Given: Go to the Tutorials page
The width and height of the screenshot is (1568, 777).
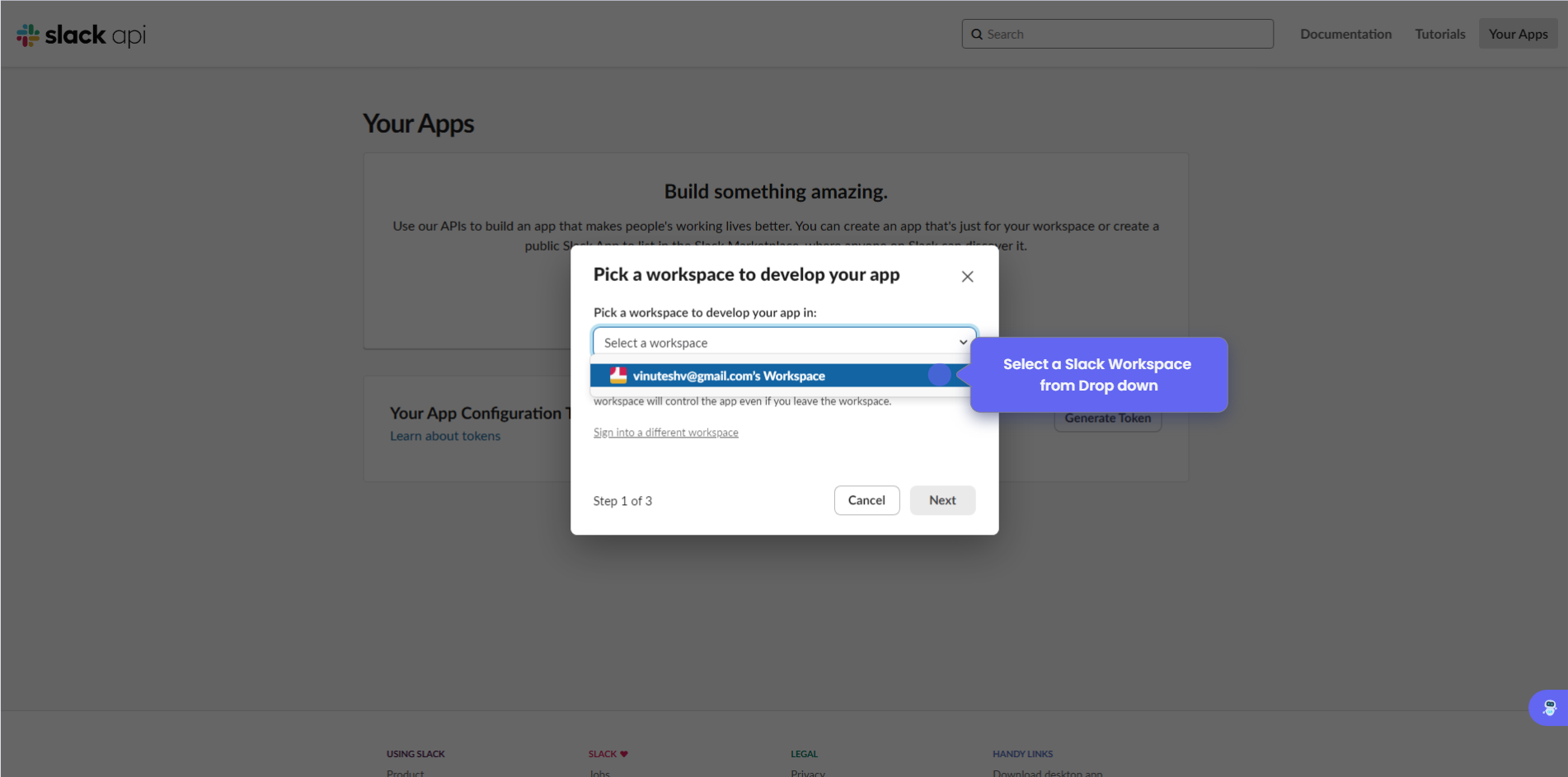Looking at the screenshot, I should [1439, 34].
